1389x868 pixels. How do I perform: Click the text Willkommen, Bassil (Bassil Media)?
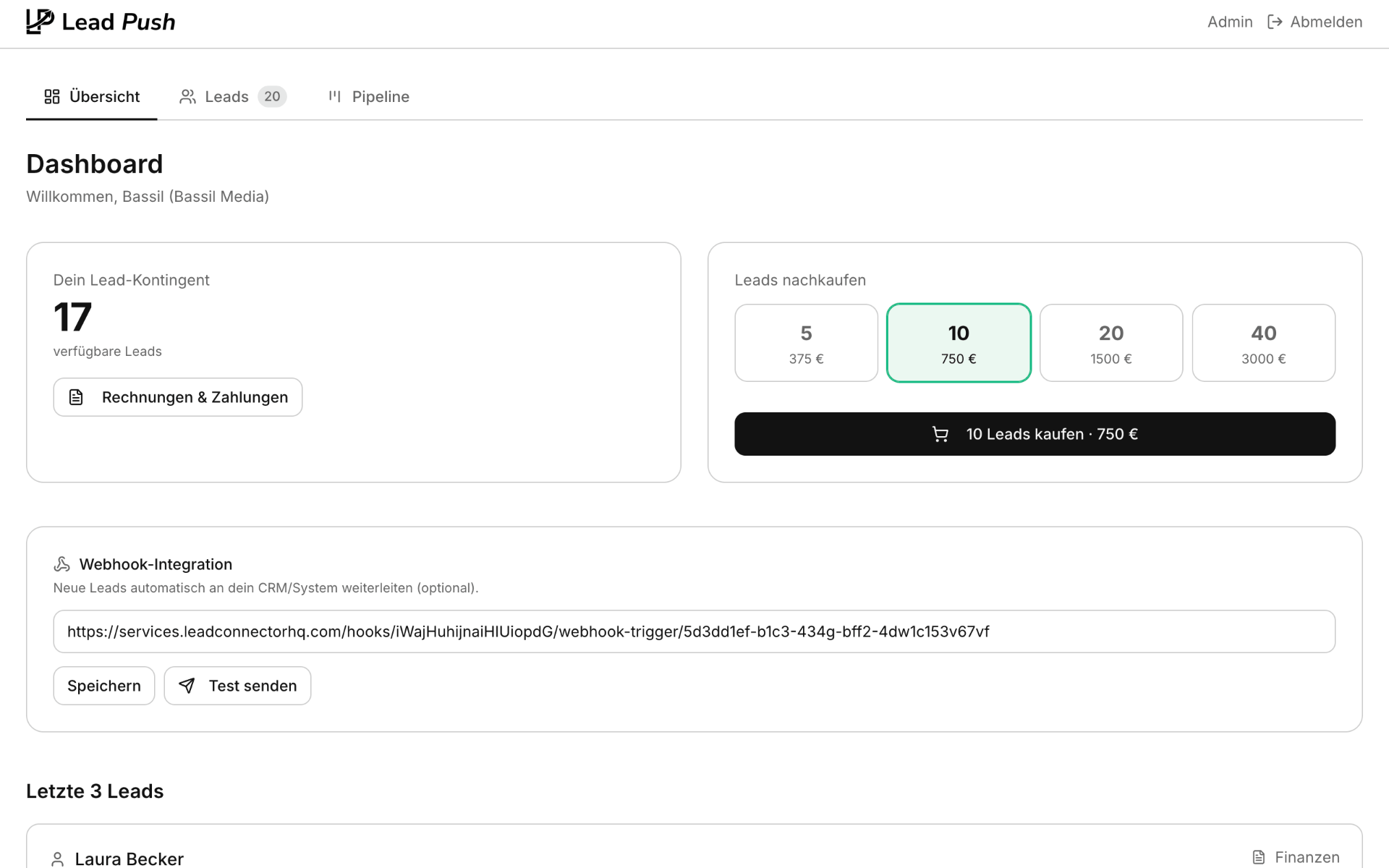tap(148, 197)
